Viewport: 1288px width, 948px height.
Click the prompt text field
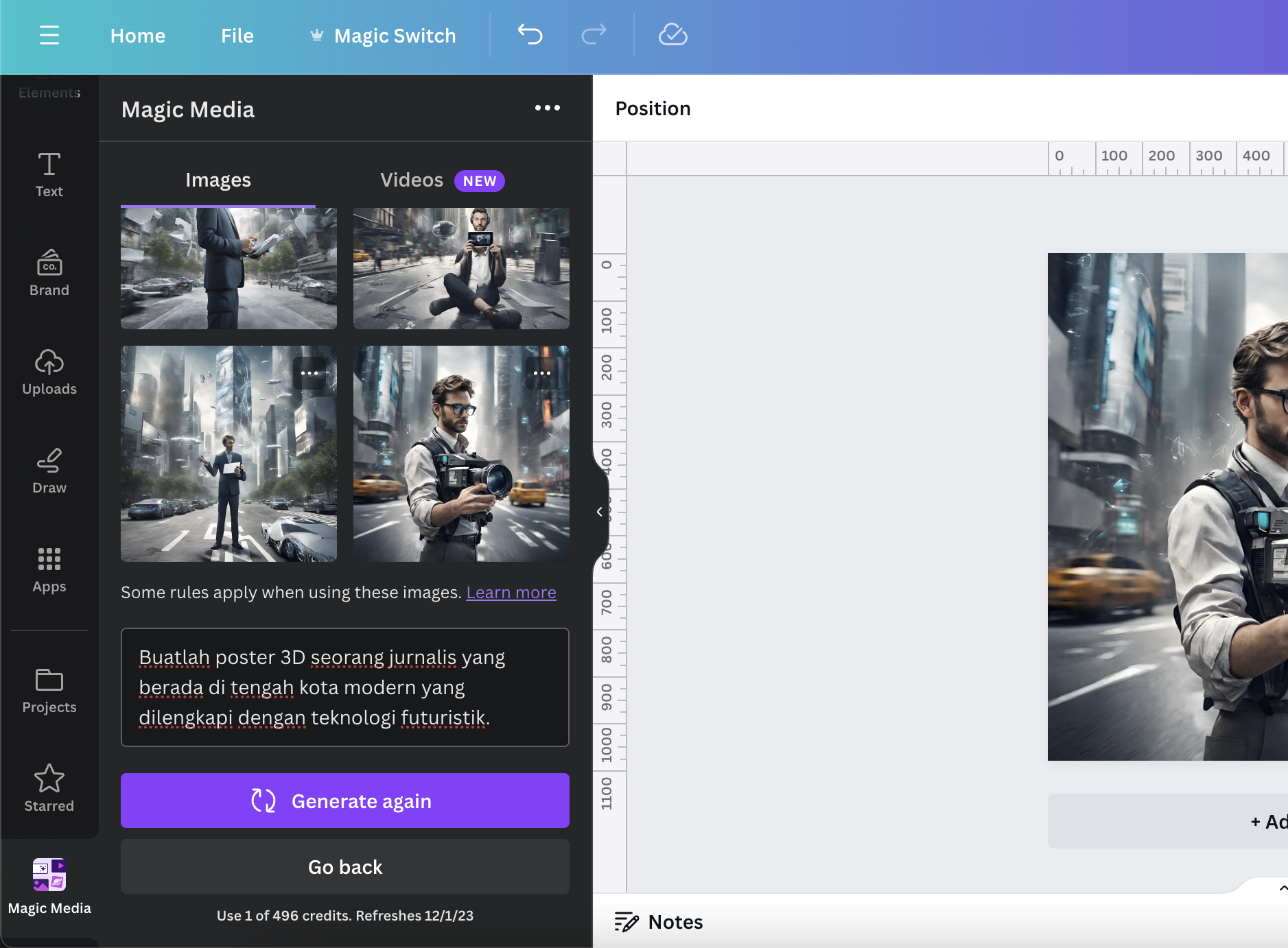tap(344, 687)
